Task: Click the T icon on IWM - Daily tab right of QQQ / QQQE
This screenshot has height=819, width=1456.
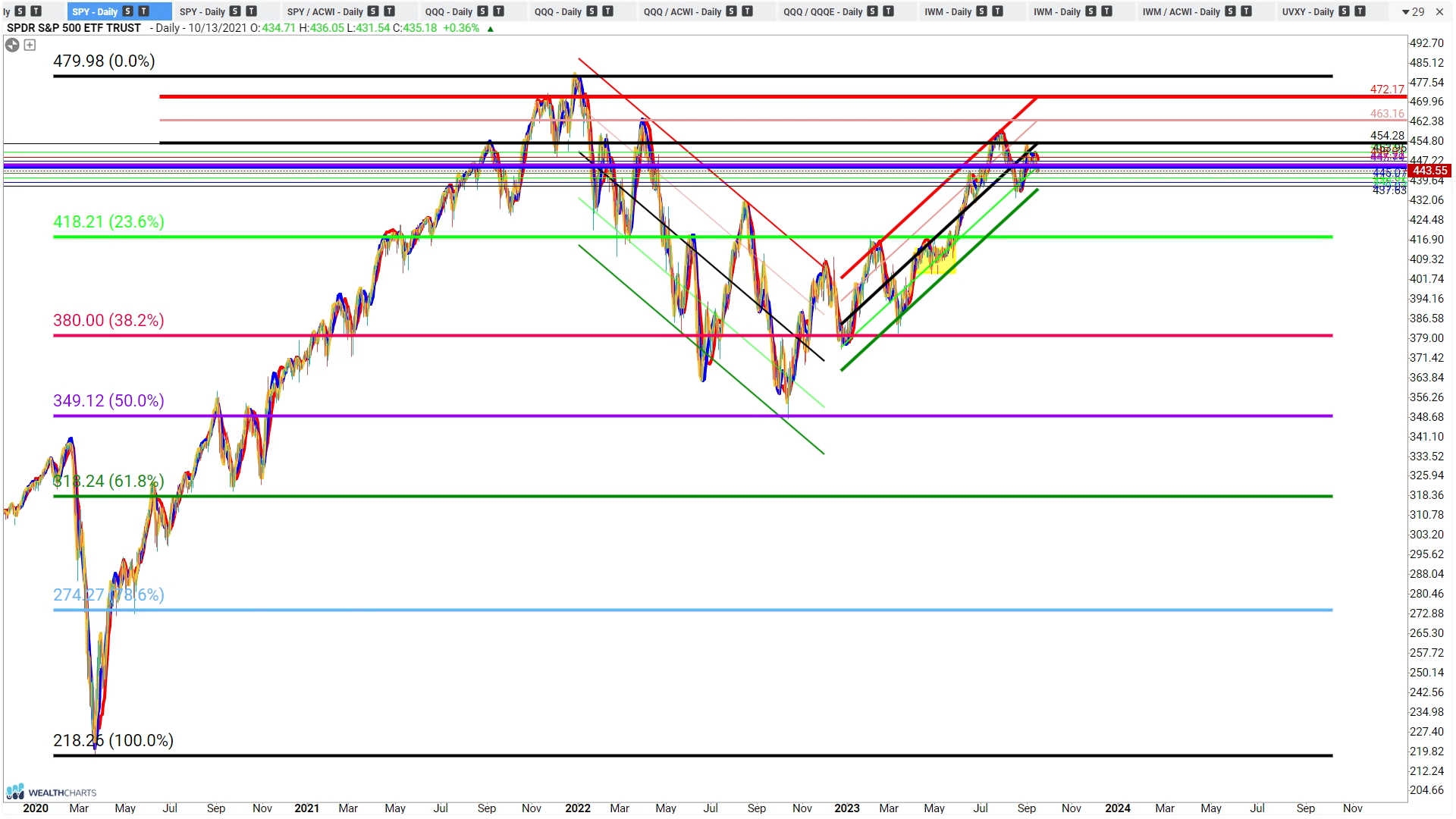Action: tap(998, 11)
